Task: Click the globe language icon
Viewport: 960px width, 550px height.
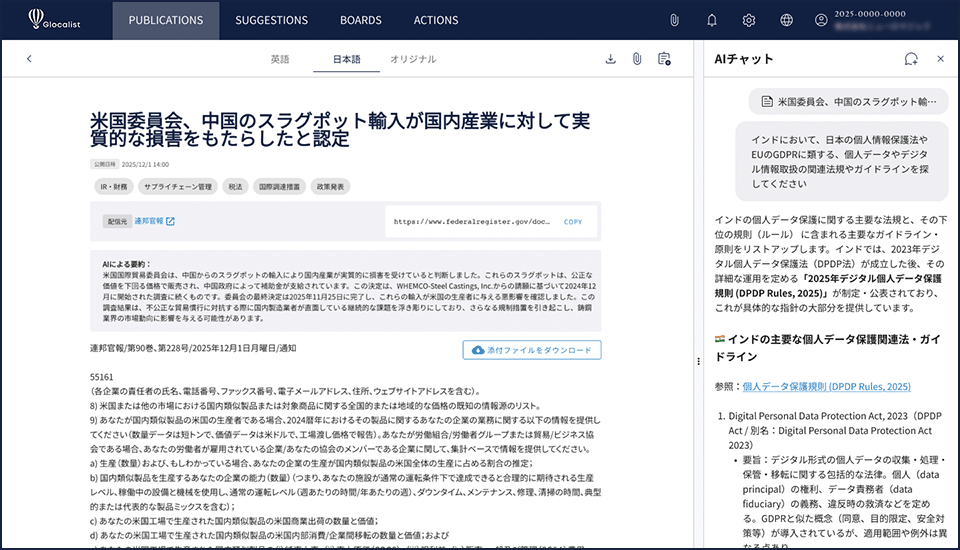Action: coord(786,20)
